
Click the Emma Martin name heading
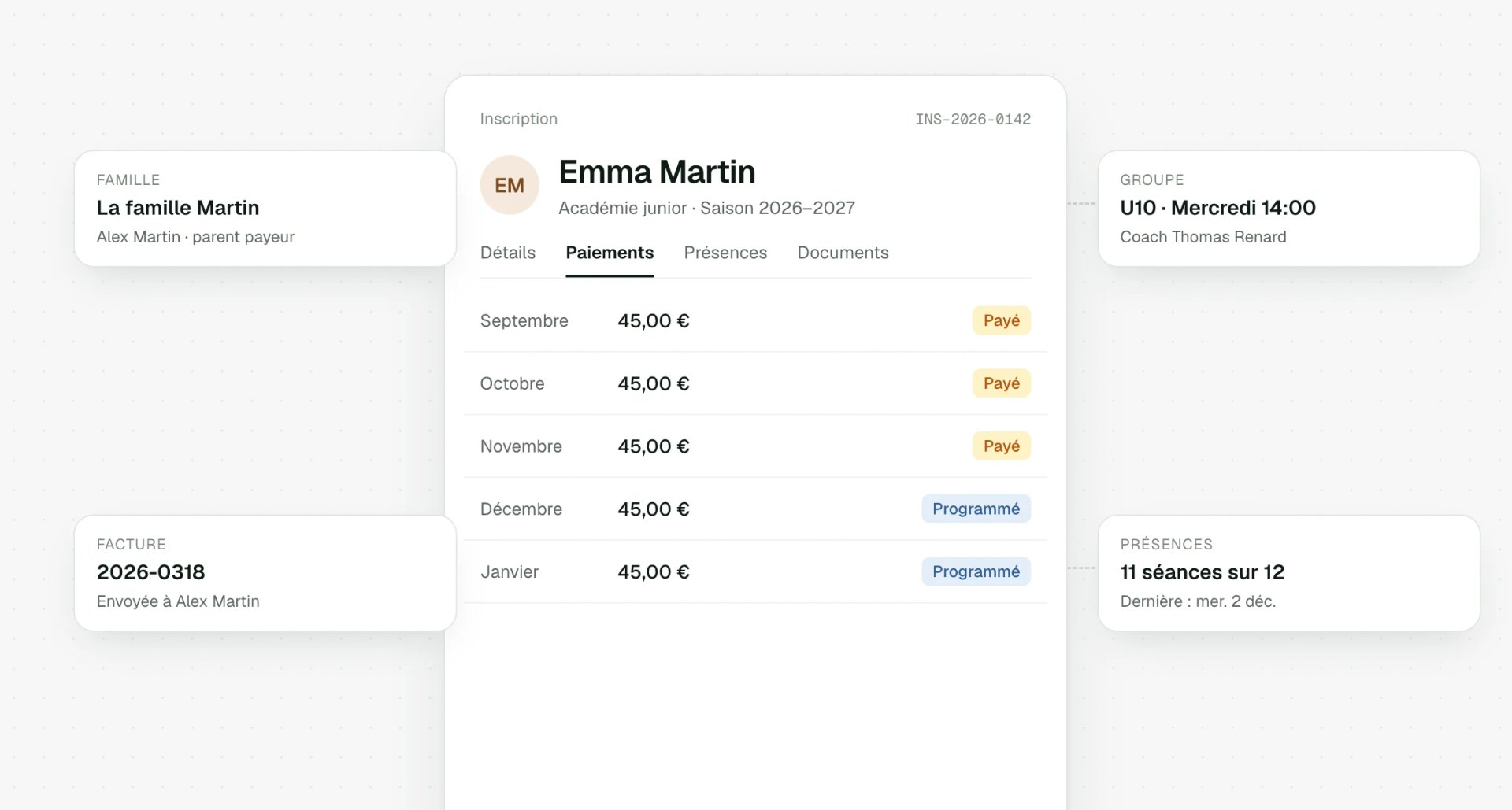point(657,172)
